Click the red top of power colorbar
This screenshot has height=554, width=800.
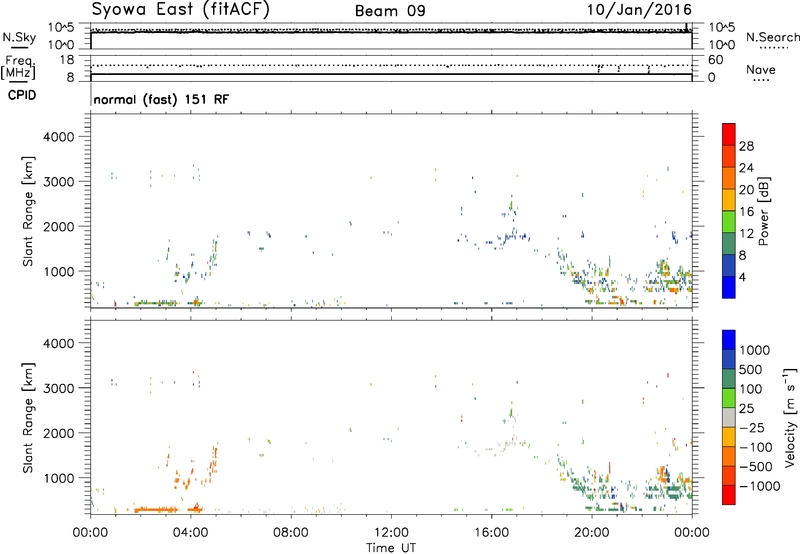click(729, 134)
